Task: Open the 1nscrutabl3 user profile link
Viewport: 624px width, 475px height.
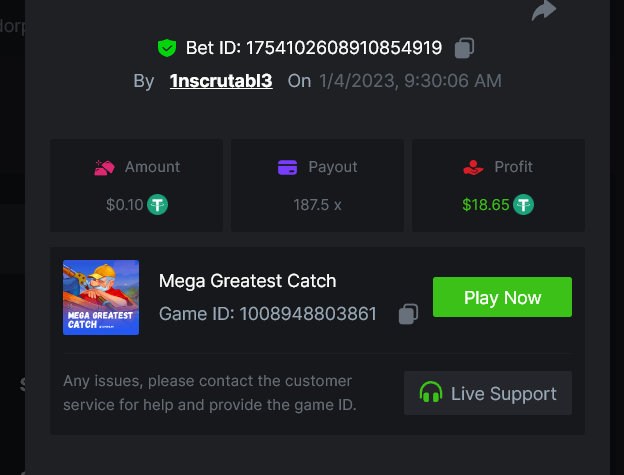Action: (221, 80)
